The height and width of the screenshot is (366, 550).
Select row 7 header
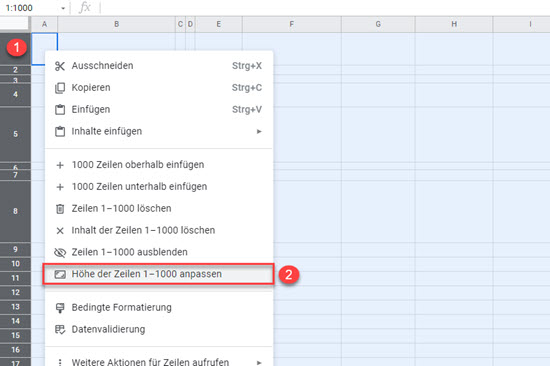pyautogui.click(x=15, y=175)
